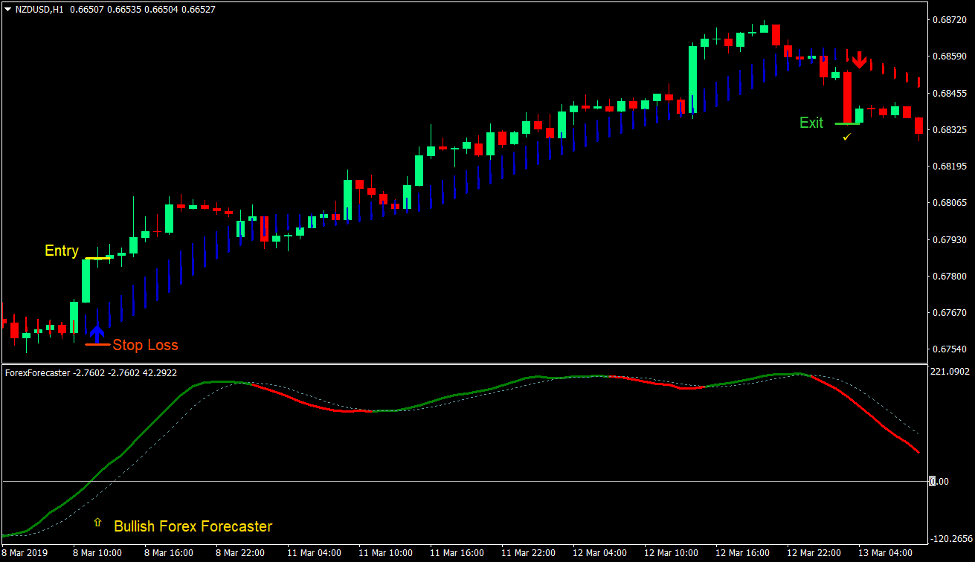Click the blue up arrow buy signal

pos(97,331)
